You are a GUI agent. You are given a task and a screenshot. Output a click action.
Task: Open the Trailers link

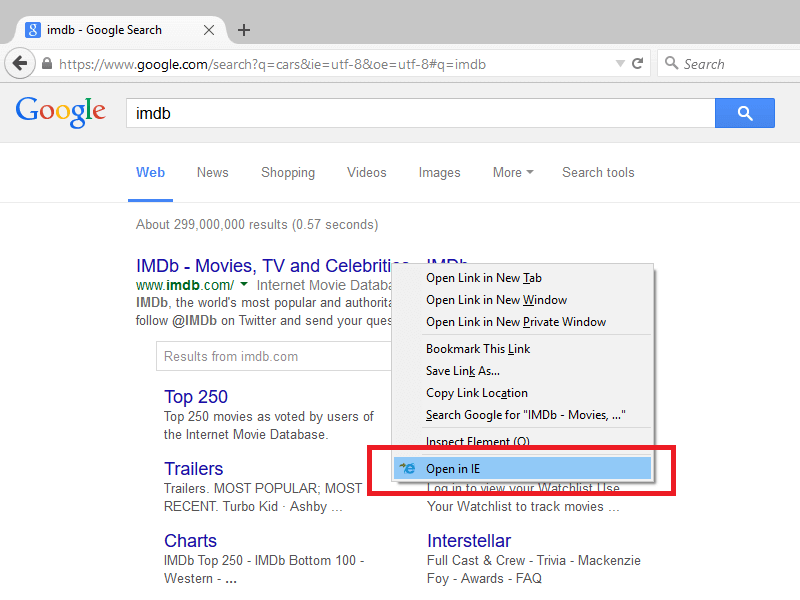pyautogui.click(x=193, y=468)
